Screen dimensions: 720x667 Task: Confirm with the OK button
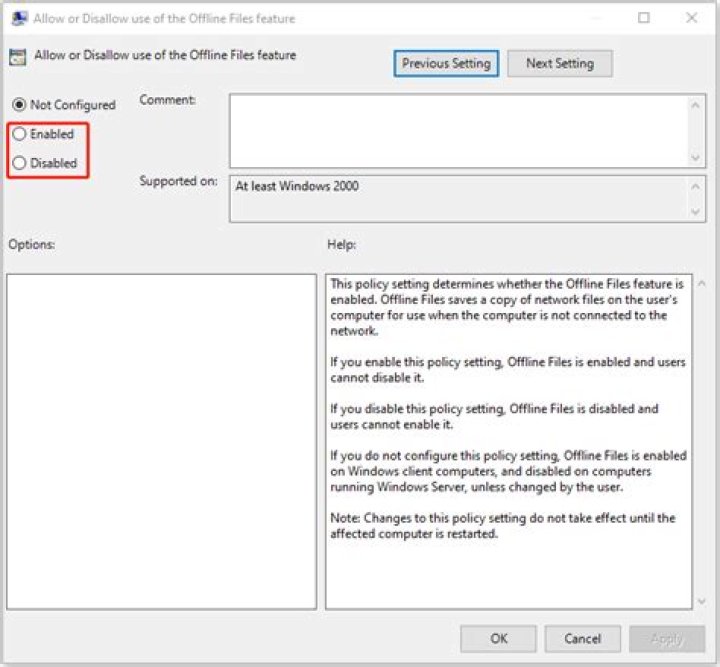click(x=498, y=639)
